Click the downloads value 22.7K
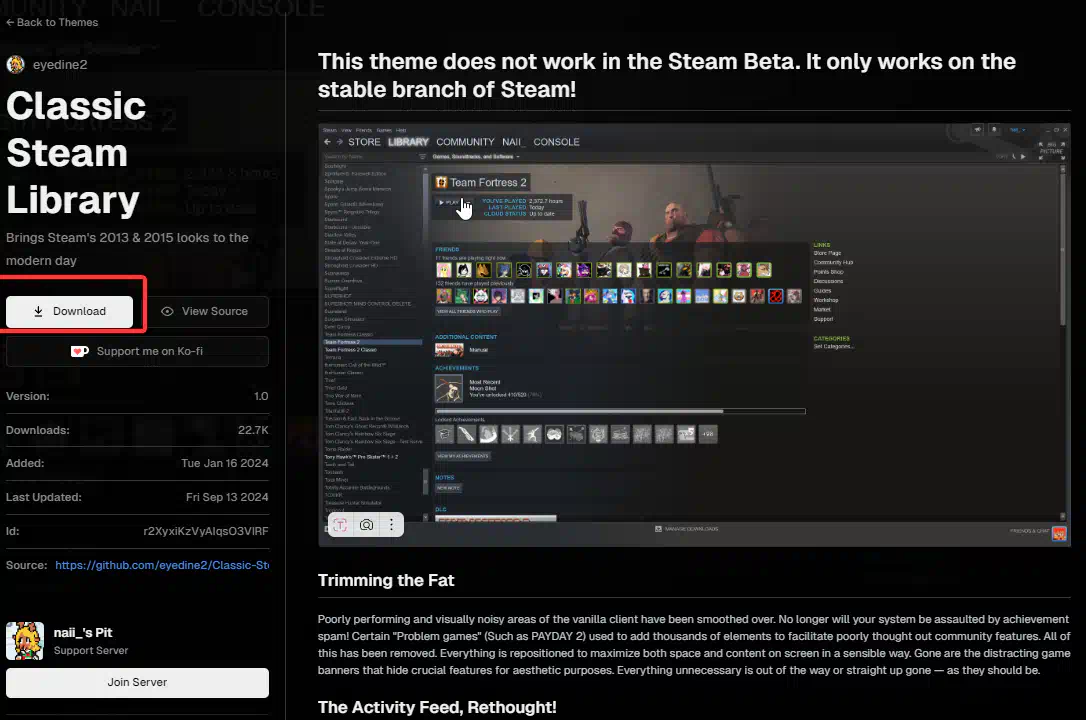The width and height of the screenshot is (1086, 720). [253, 430]
